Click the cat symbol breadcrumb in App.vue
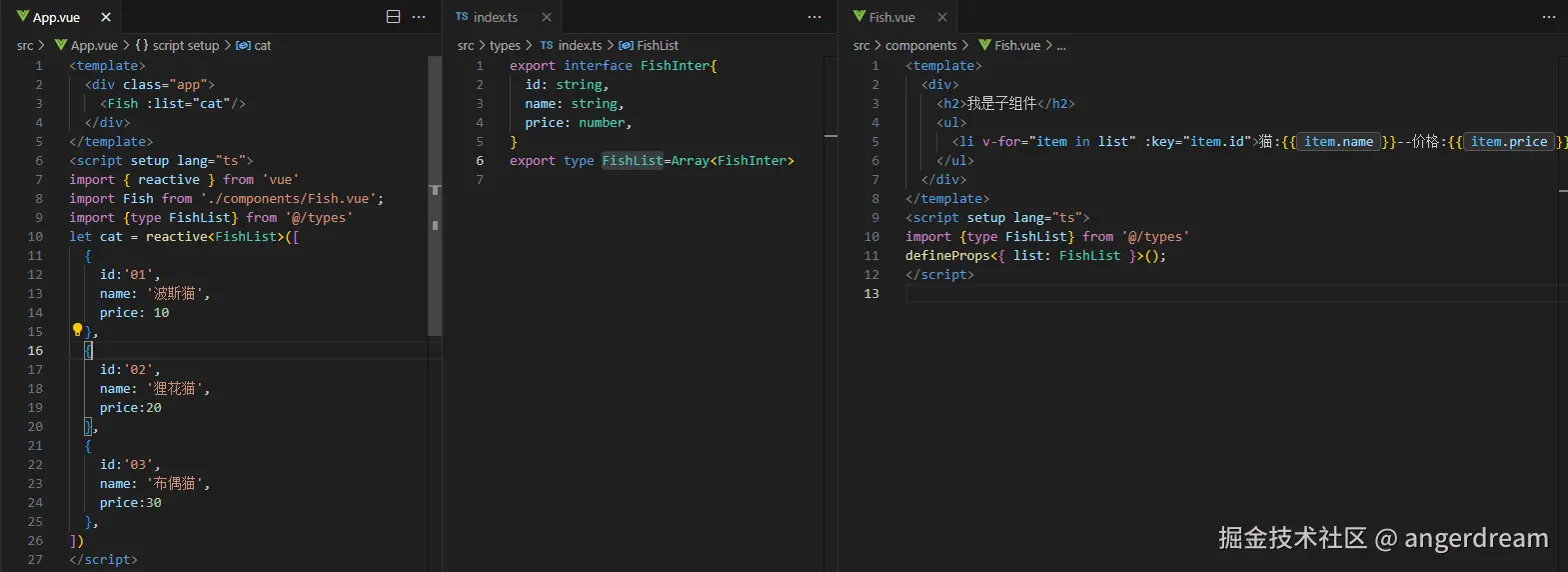Image resolution: width=1568 pixels, height=572 pixels. pyautogui.click(x=262, y=45)
